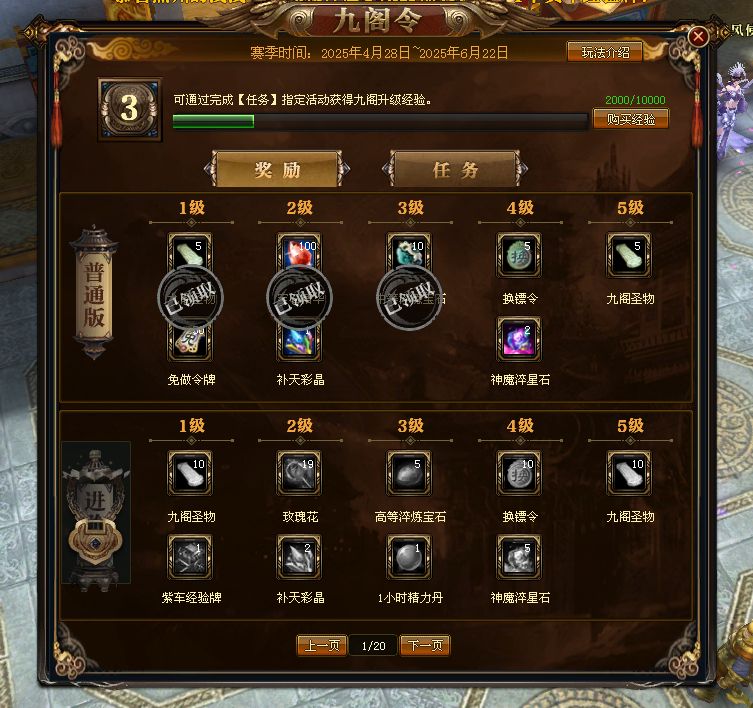This screenshot has width=753, height=708.
Task: Click the level 4 换镖令 reward icon in 普通版
Action: coord(519,256)
